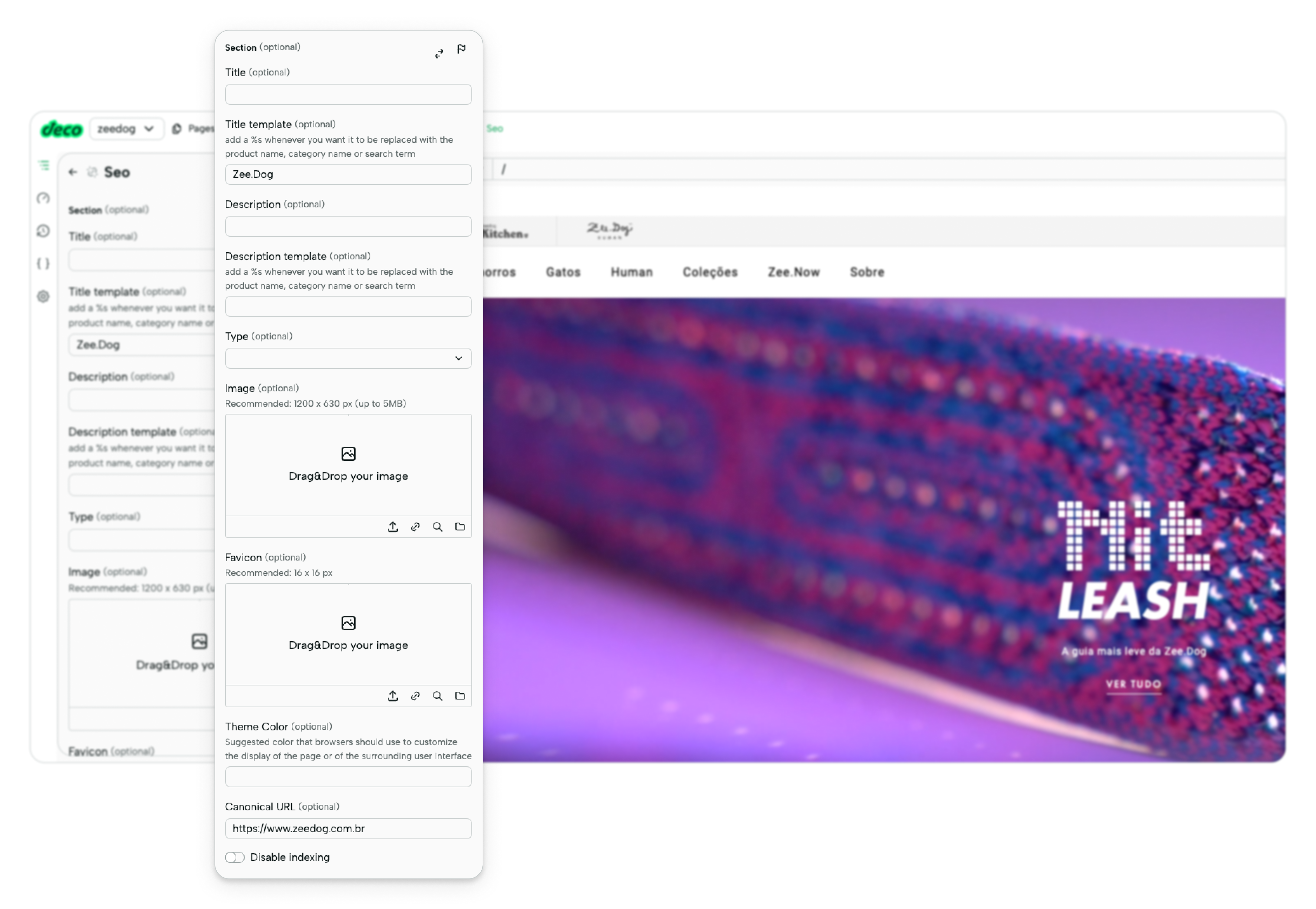Click the Title template field containing Zee.Dog

pyautogui.click(x=348, y=174)
